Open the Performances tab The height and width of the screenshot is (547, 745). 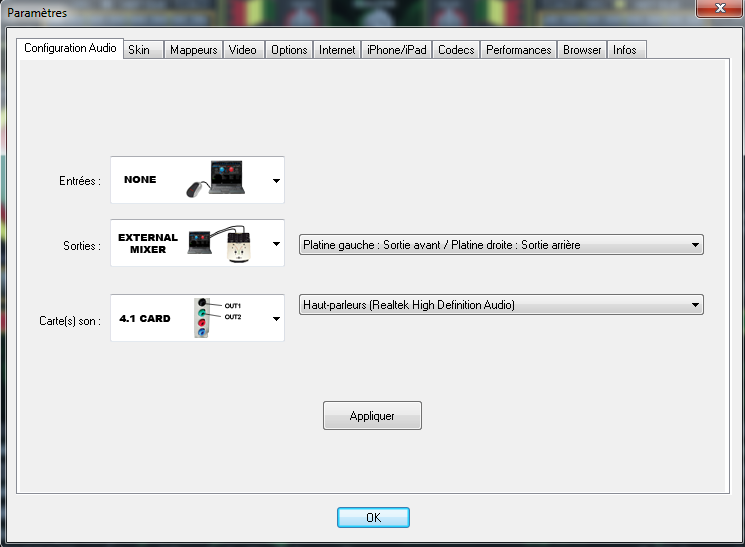click(518, 50)
